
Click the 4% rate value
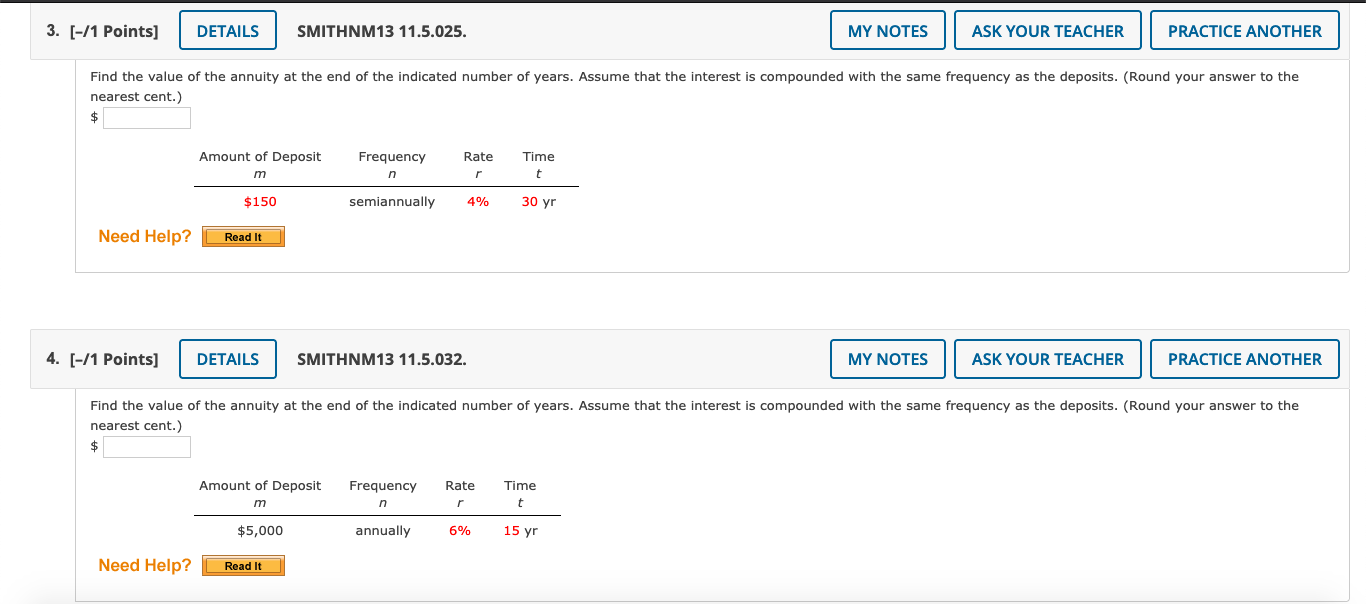click(x=478, y=202)
